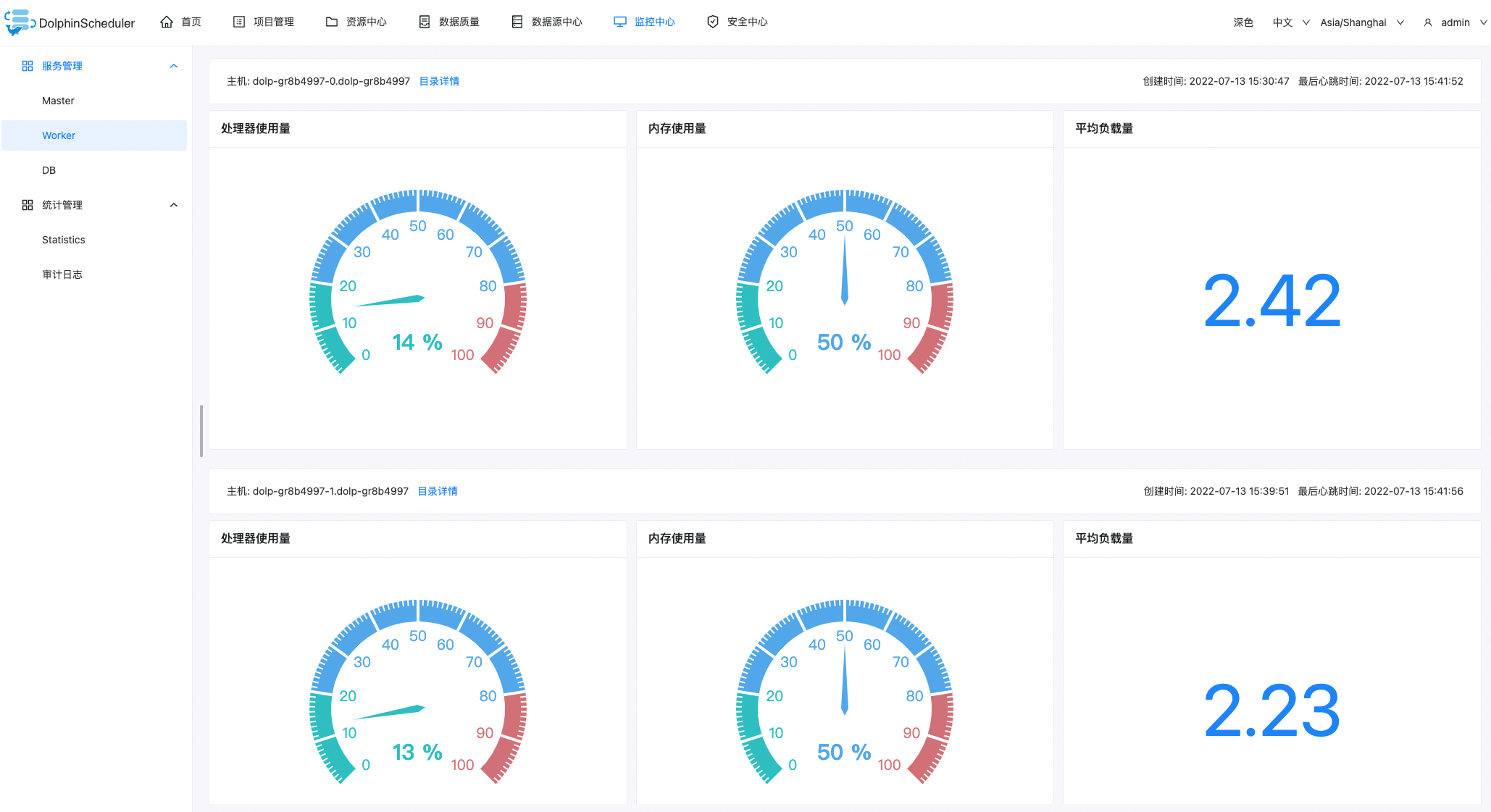This screenshot has height=812, width=1491.
Task: Click the security center shield icon
Action: click(x=713, y=22)
